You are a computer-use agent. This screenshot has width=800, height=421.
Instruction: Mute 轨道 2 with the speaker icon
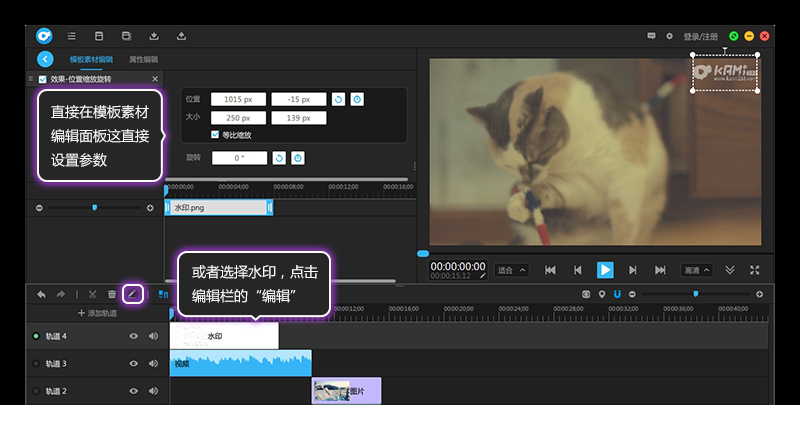tap(153, 391)
